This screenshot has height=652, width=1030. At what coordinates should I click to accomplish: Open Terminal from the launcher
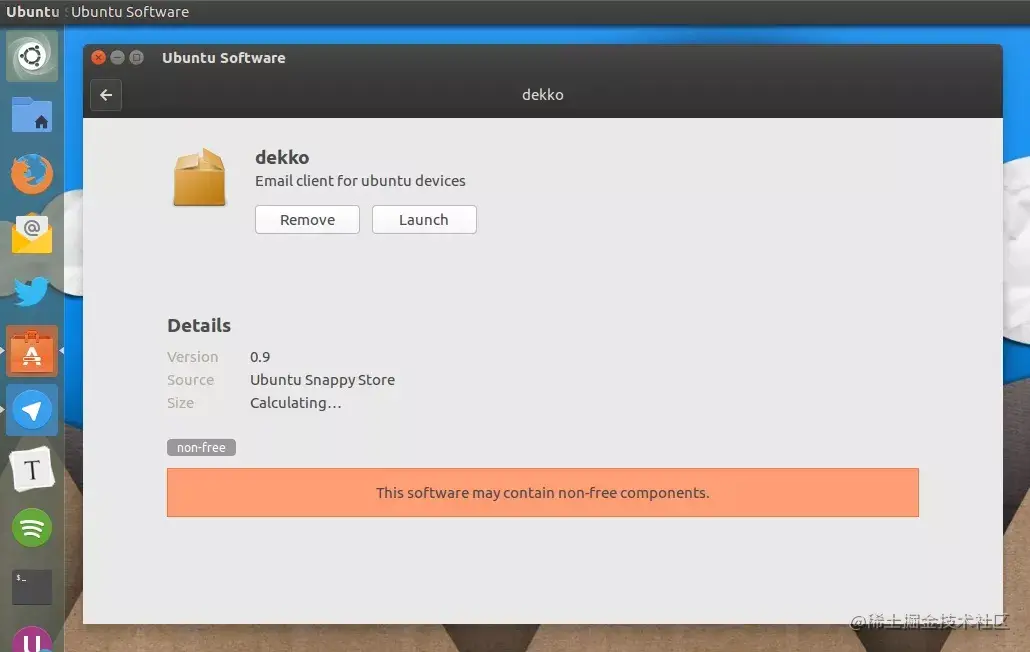pos(32,586)
